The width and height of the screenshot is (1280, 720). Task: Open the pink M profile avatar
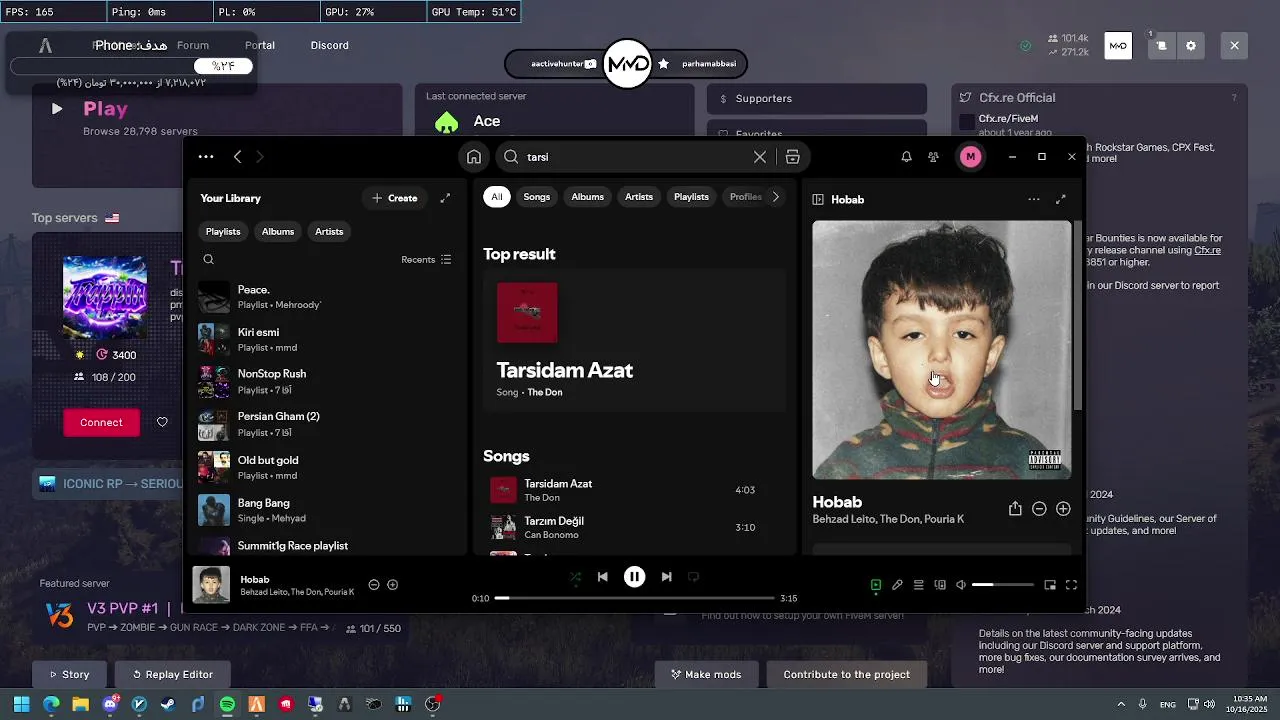point(970,157)
